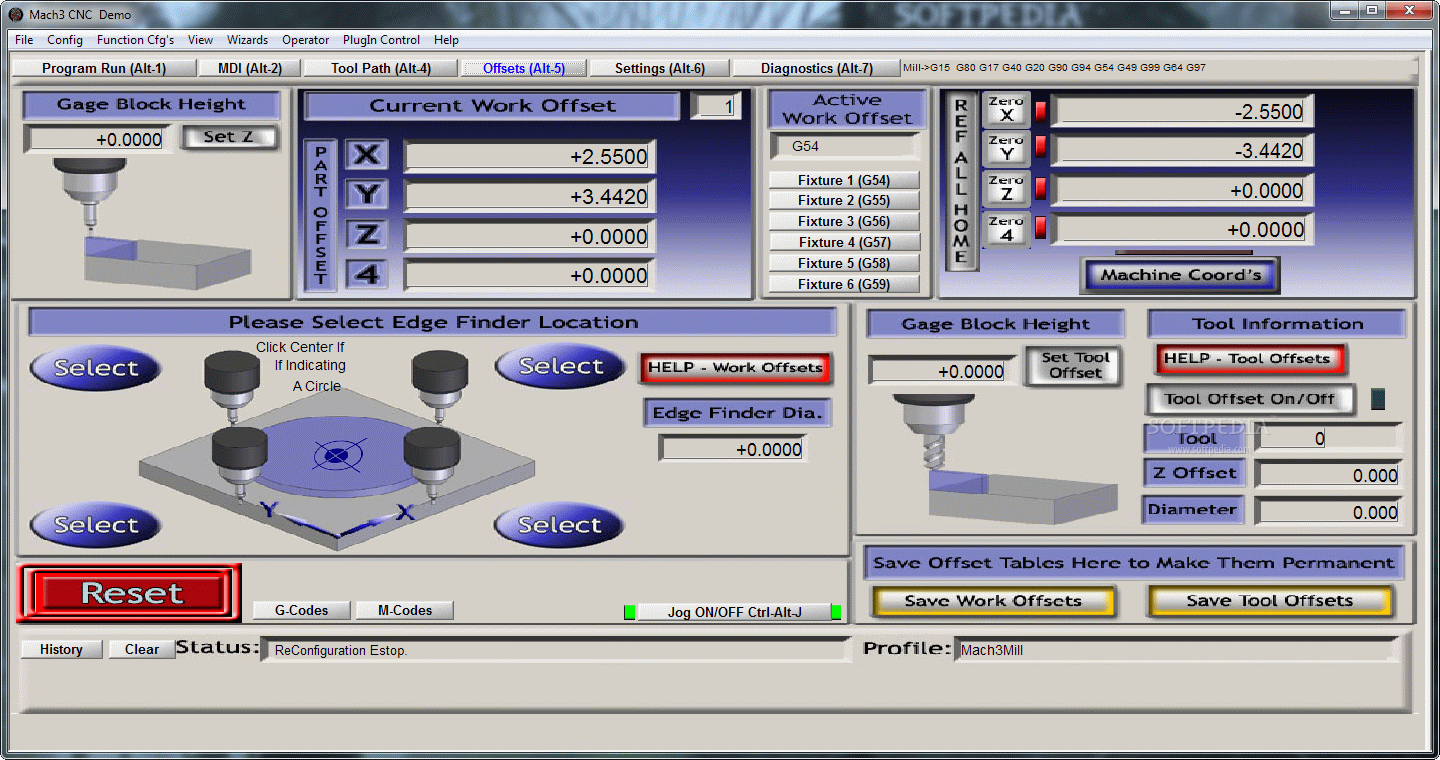The image size is (1440, 760).
Task: Click the edge finder circle center target
Action: (337, 457)
